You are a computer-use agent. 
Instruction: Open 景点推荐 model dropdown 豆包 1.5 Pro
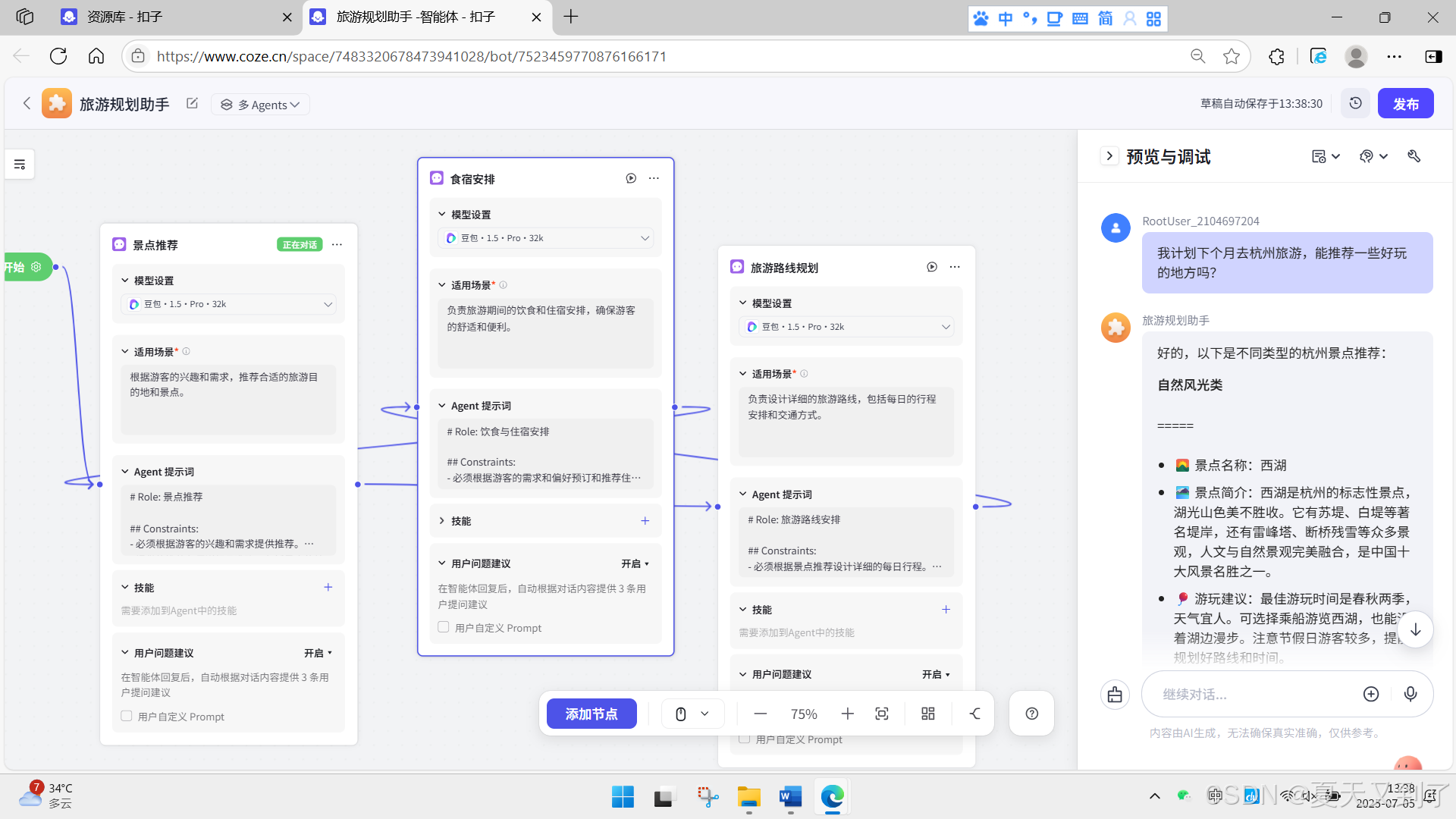pos(228,304)
